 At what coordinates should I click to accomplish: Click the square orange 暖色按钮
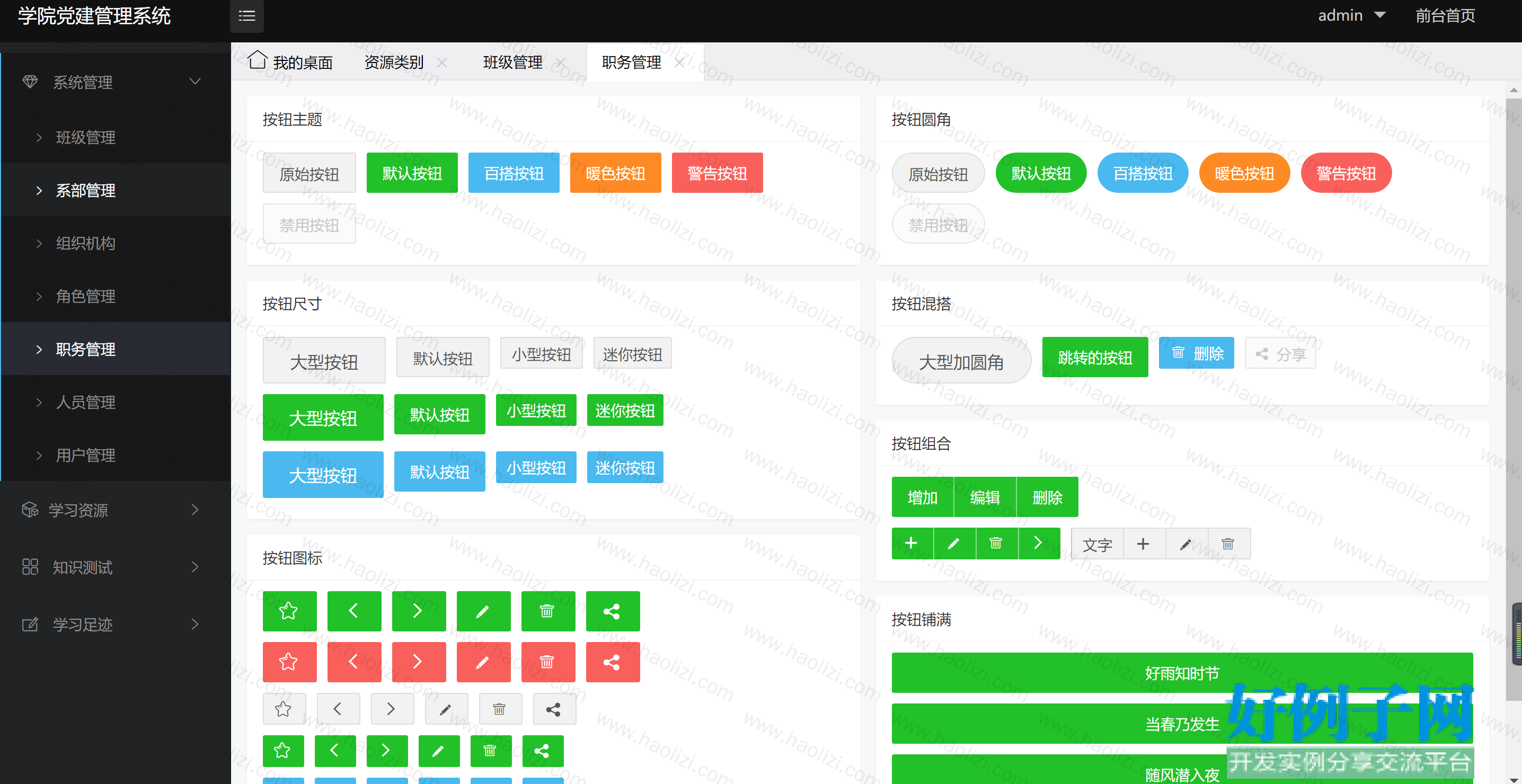click(616, 173)
